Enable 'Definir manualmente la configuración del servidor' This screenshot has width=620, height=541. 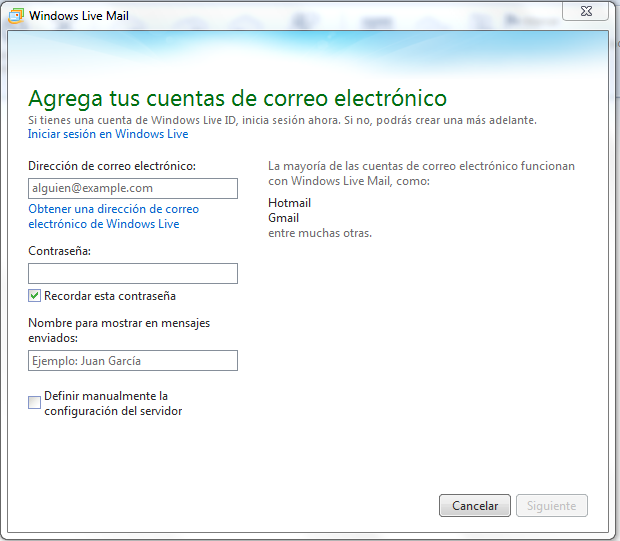(x=35, y=402)
